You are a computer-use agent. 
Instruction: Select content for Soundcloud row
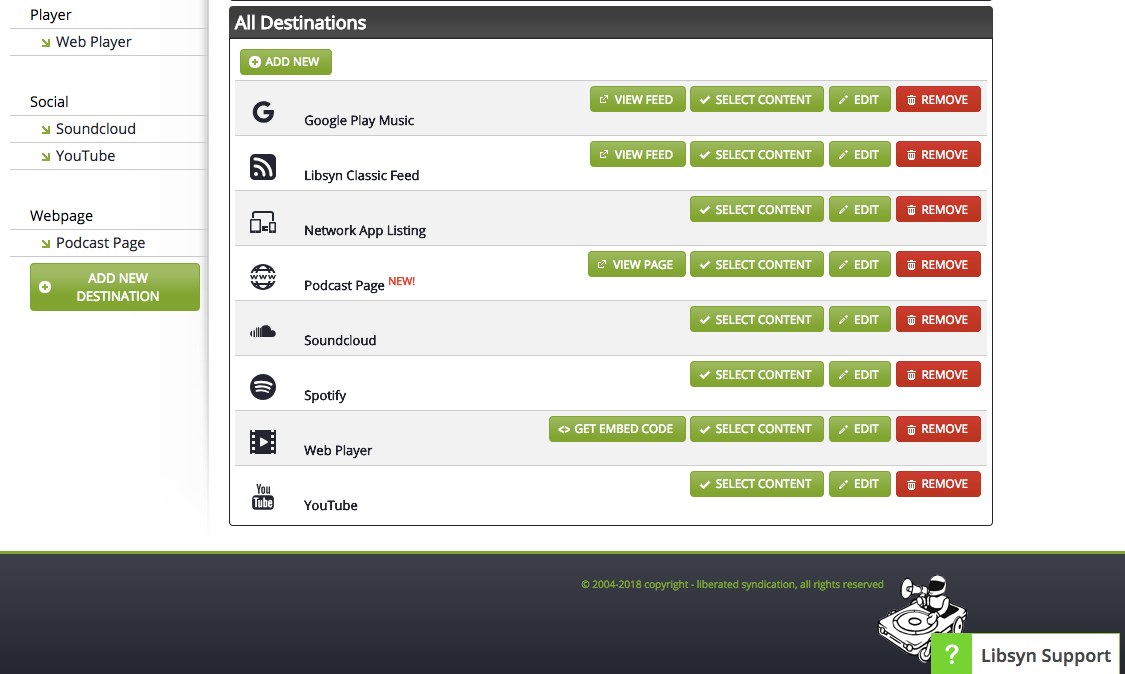pos(756,319)
